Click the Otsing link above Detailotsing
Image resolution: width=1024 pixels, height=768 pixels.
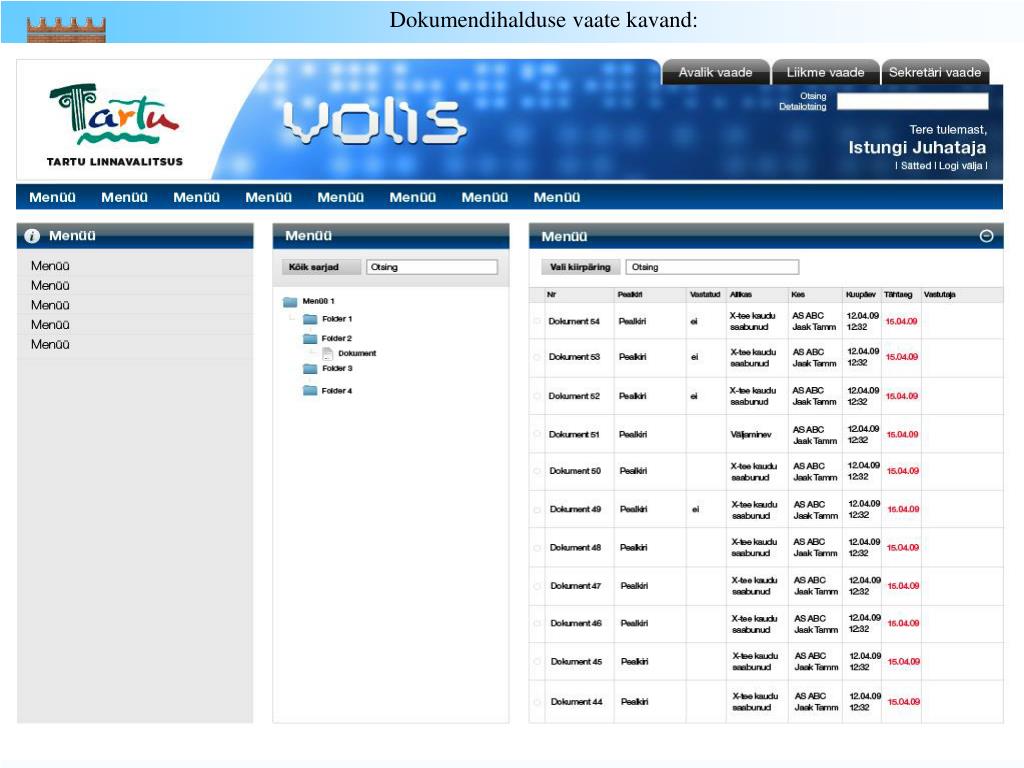coord(813,96)
